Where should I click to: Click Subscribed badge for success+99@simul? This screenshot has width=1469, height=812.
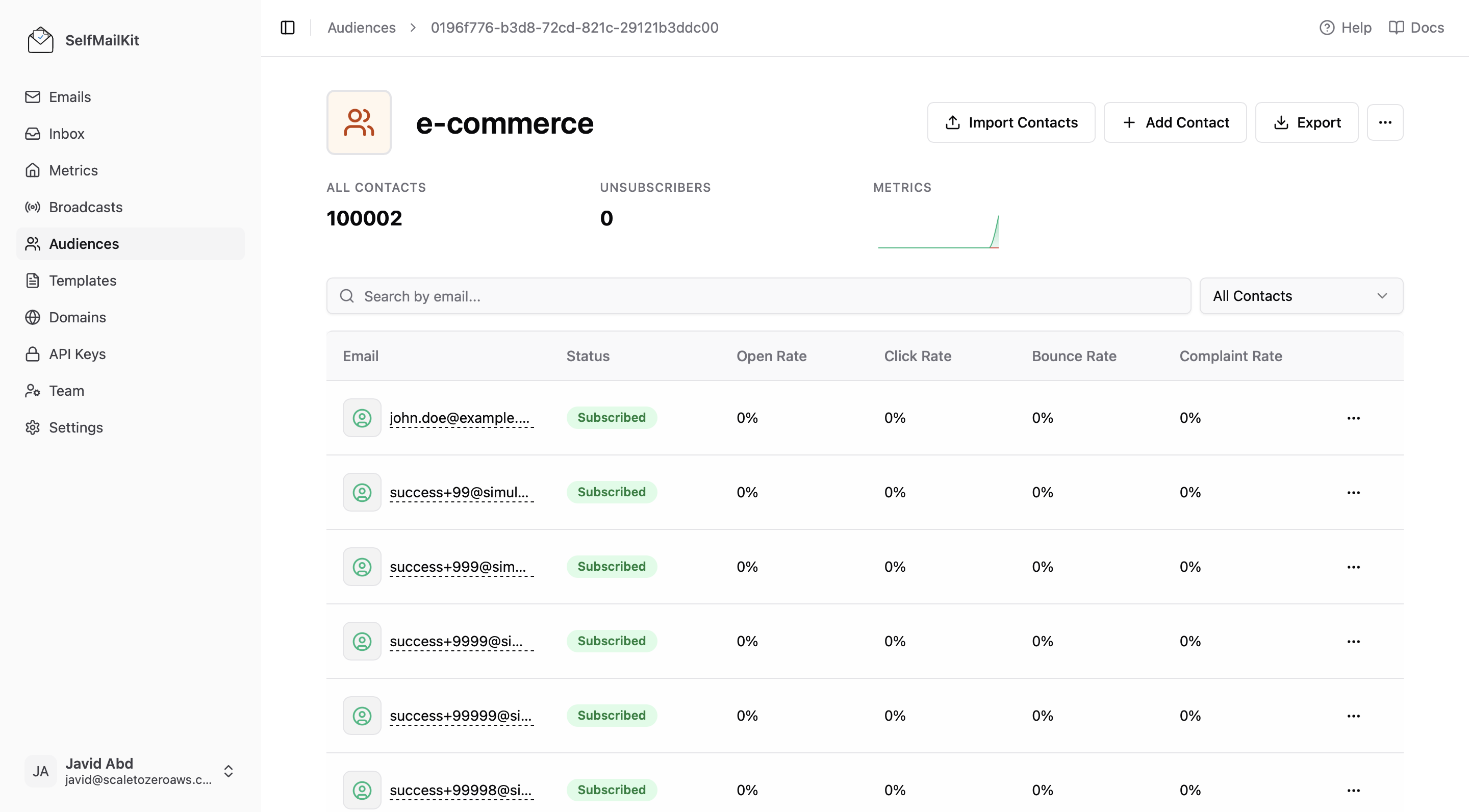coord(612,492)
